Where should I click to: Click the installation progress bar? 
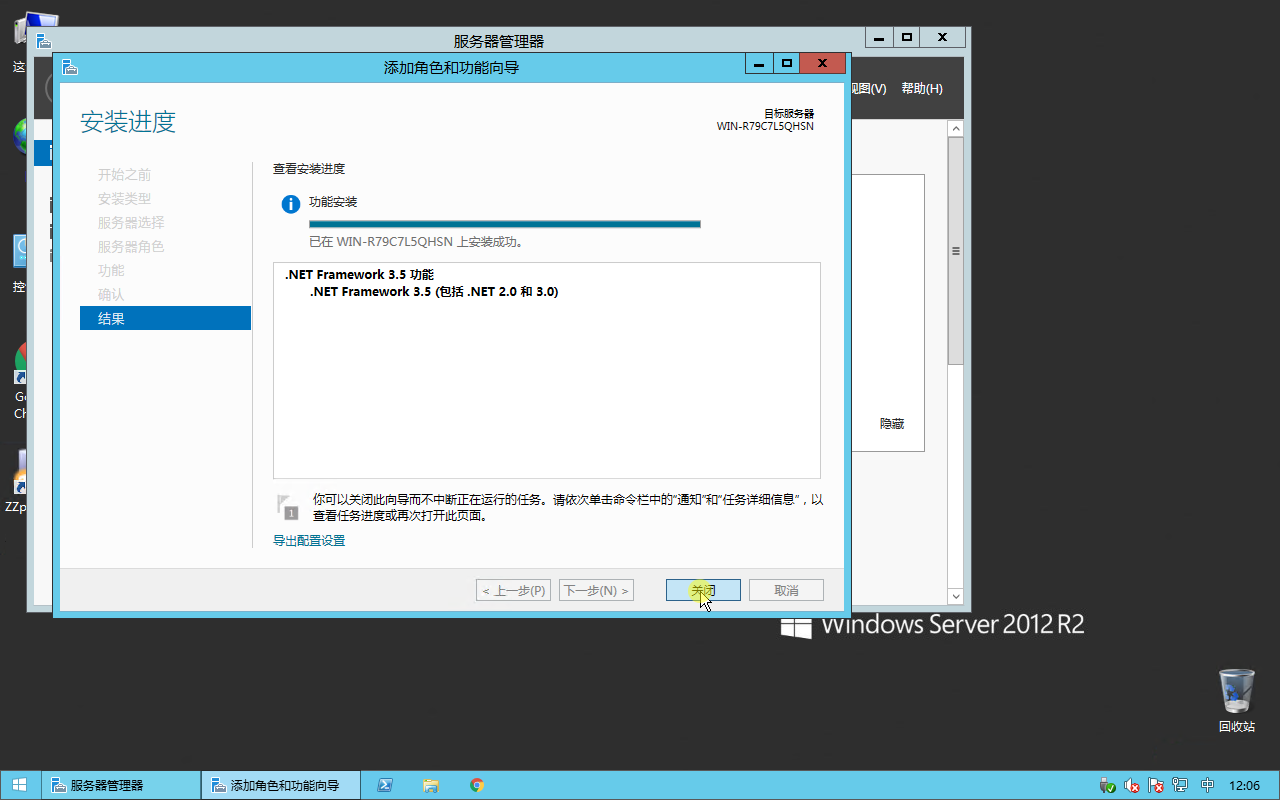[x=505, y=224]
